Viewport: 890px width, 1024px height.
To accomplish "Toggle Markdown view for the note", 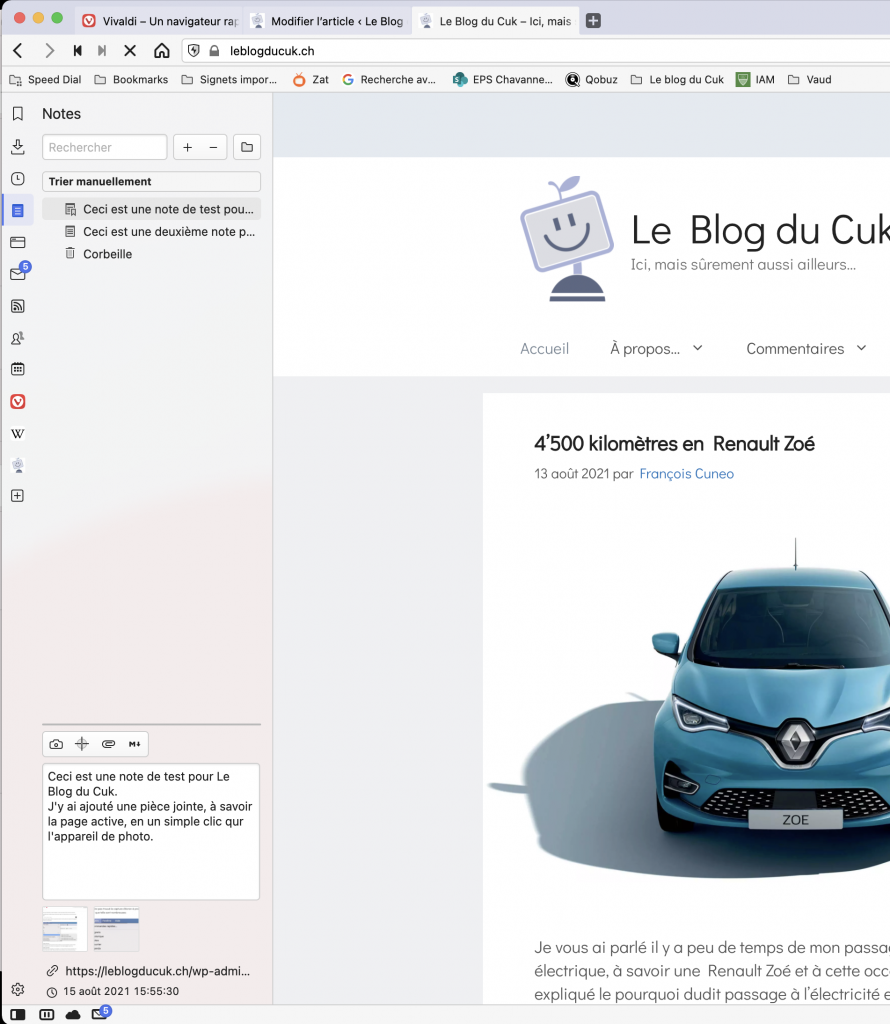I will coord(135,744).
